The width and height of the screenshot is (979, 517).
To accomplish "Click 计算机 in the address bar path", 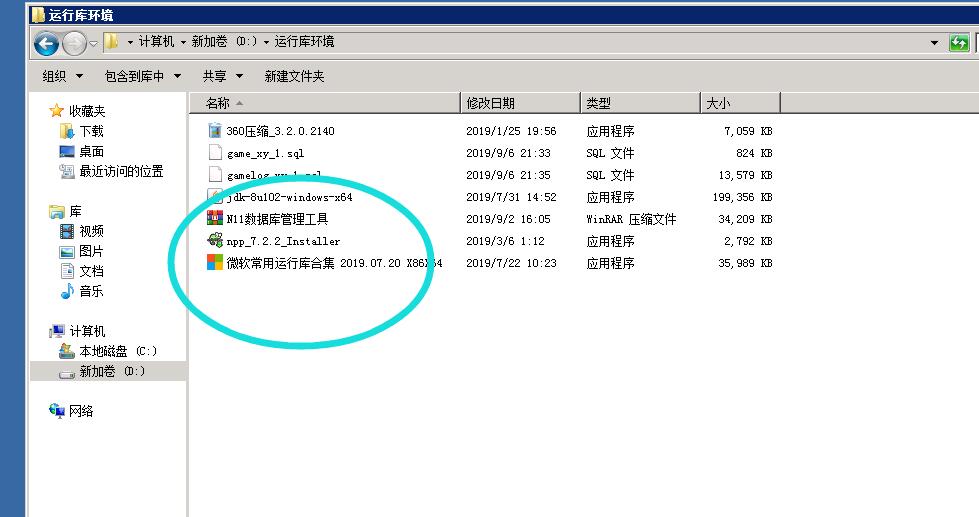I will coord(157,41).
